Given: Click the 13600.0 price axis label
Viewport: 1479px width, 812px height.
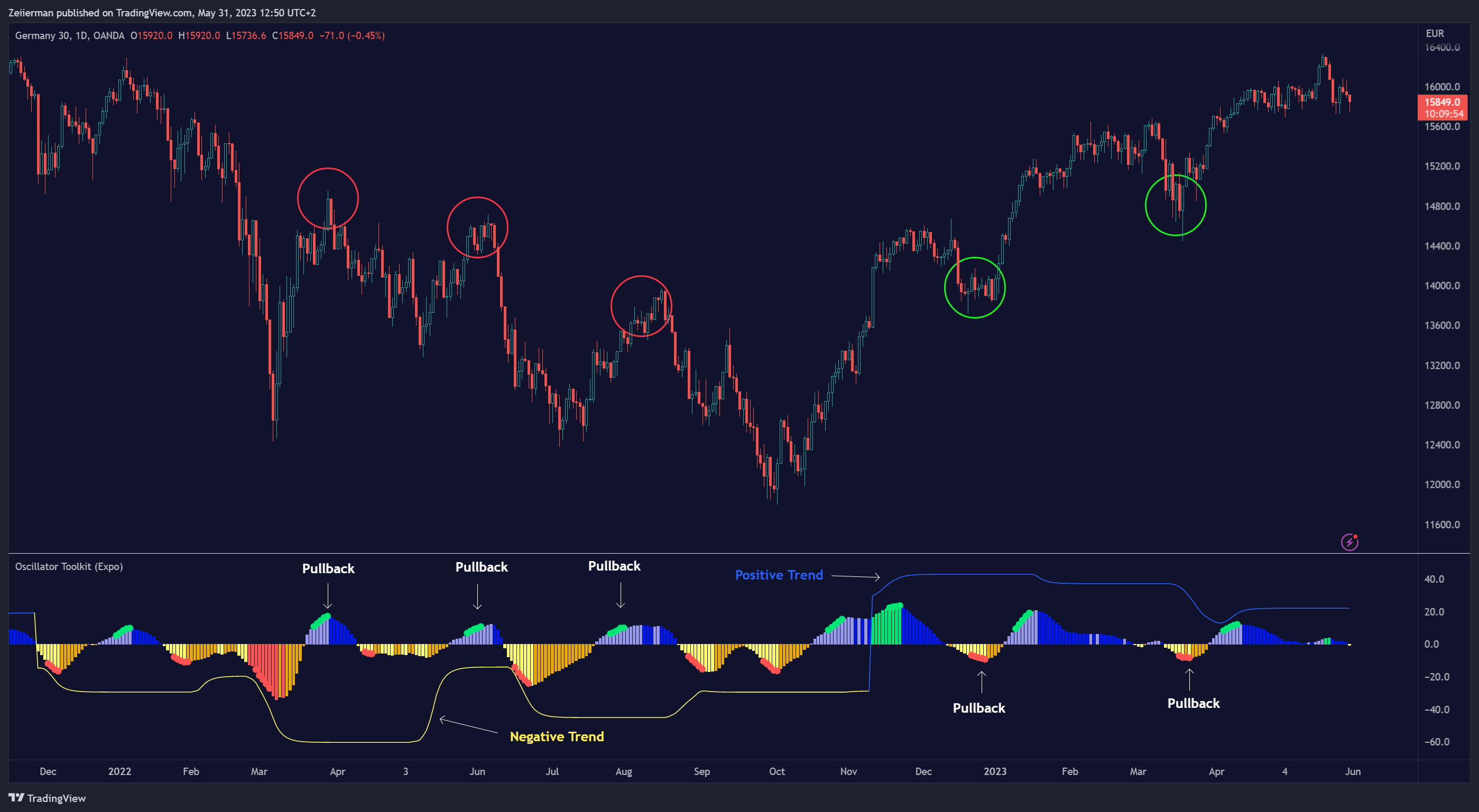Looking at the screenshot, I should point(1441,325).
